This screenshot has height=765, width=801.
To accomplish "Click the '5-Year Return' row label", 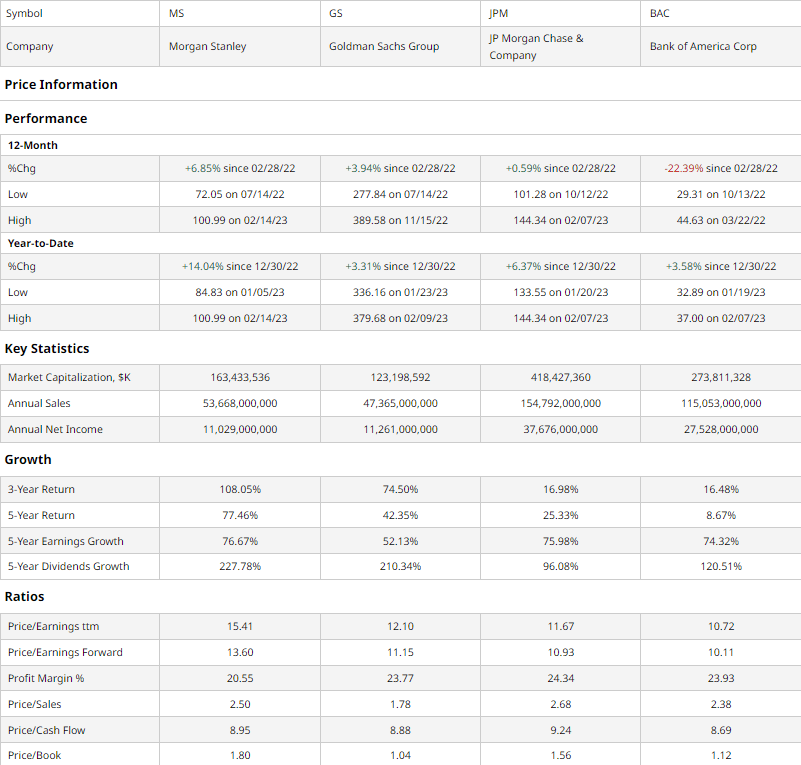I will 41,516.
